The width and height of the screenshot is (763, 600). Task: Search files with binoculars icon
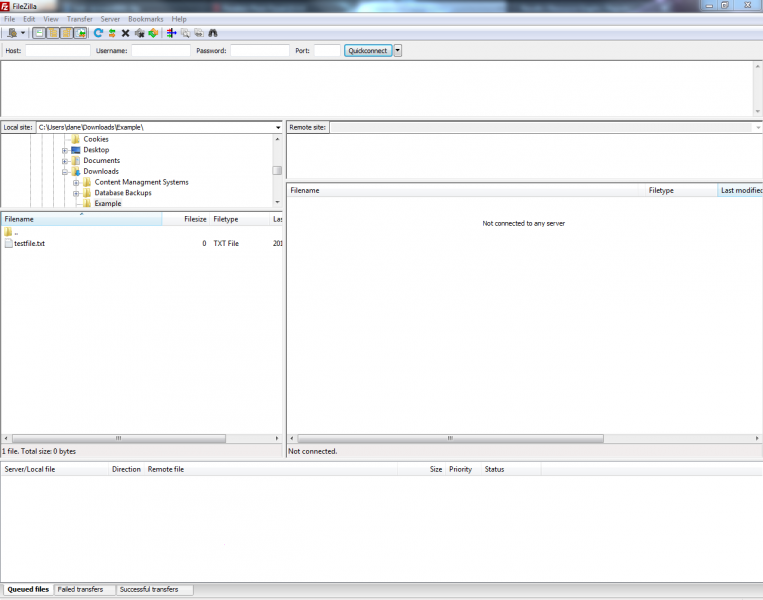coord(213,33)
